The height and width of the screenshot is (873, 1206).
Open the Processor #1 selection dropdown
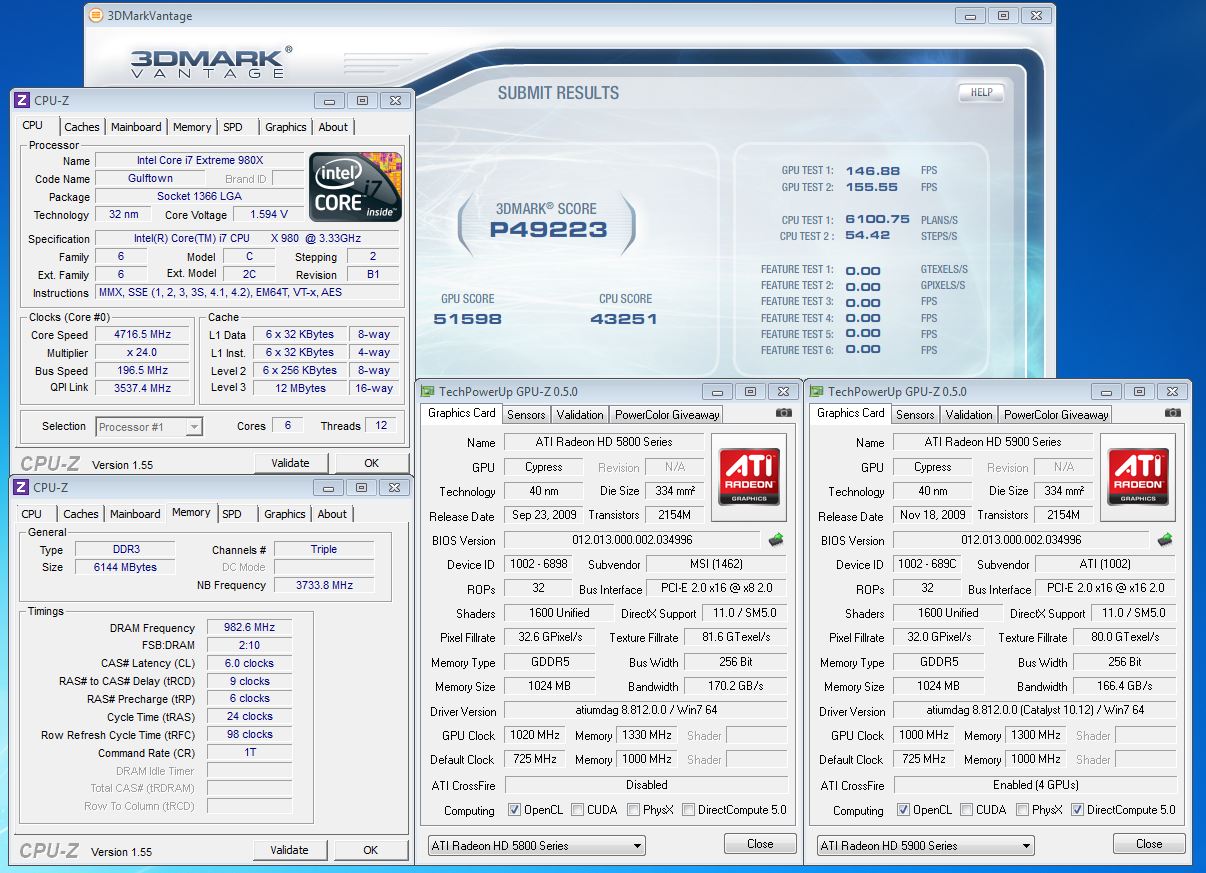[149, 427]
